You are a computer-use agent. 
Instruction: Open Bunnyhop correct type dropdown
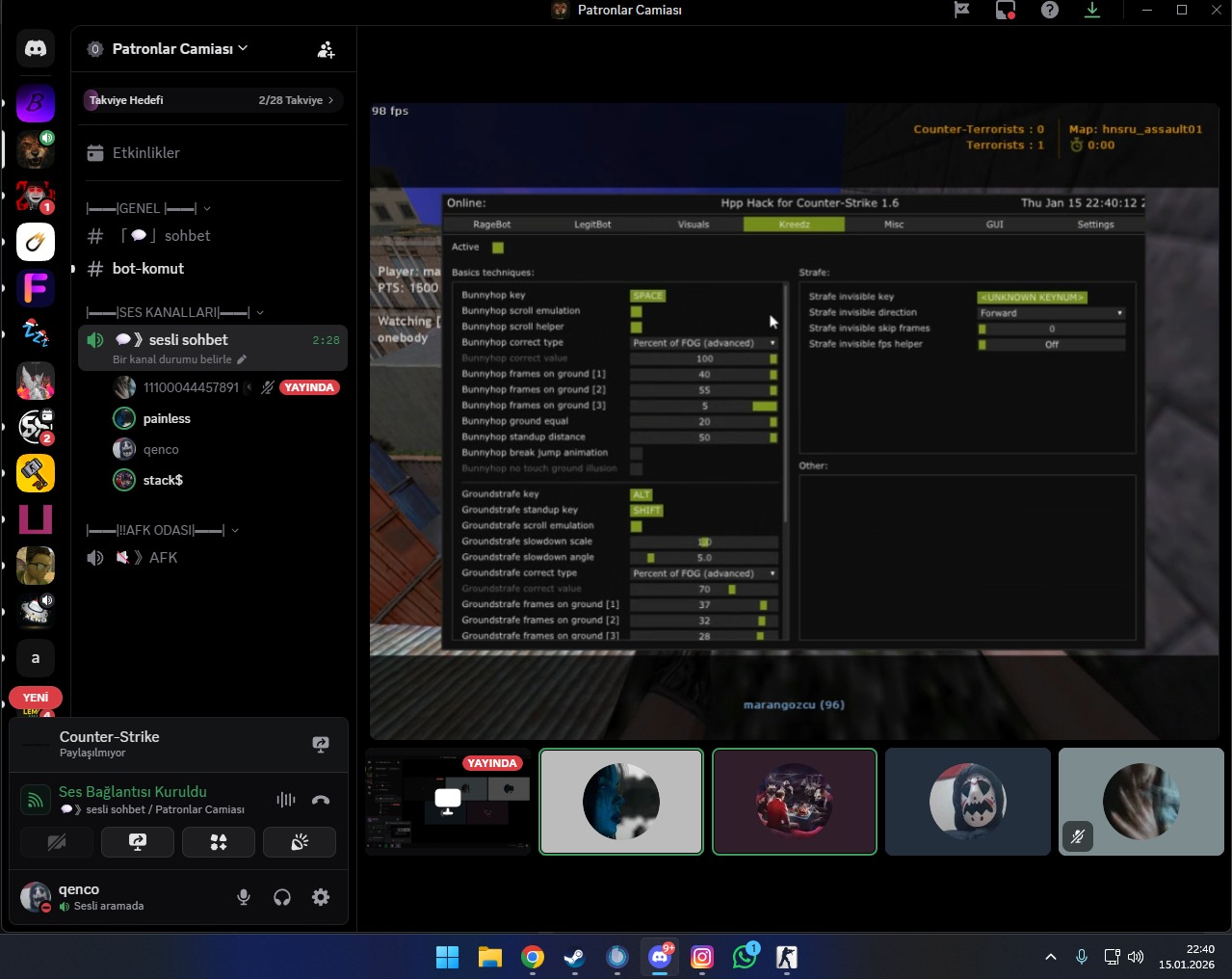(704, 343)
